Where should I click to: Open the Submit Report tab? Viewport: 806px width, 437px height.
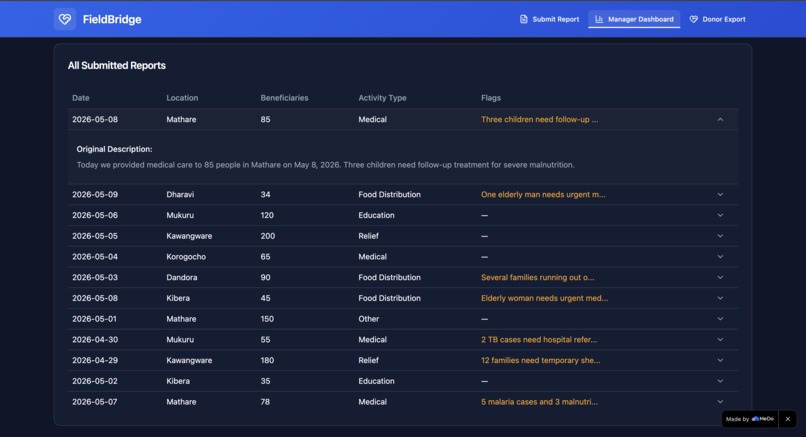549,19
